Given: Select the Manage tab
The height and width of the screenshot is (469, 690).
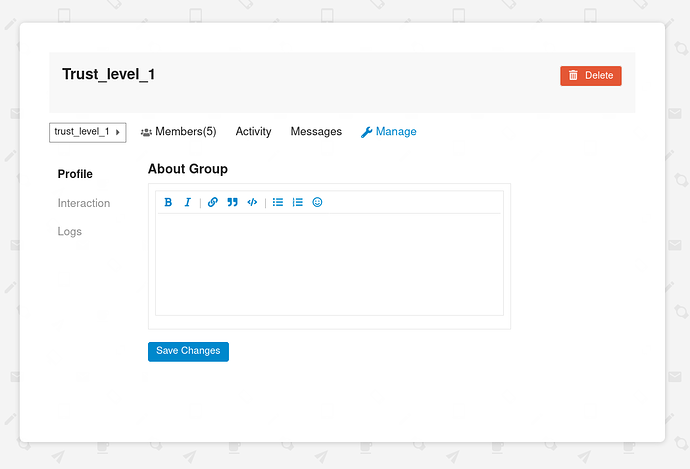Looking at the screenshot, I should pos(389,132).
